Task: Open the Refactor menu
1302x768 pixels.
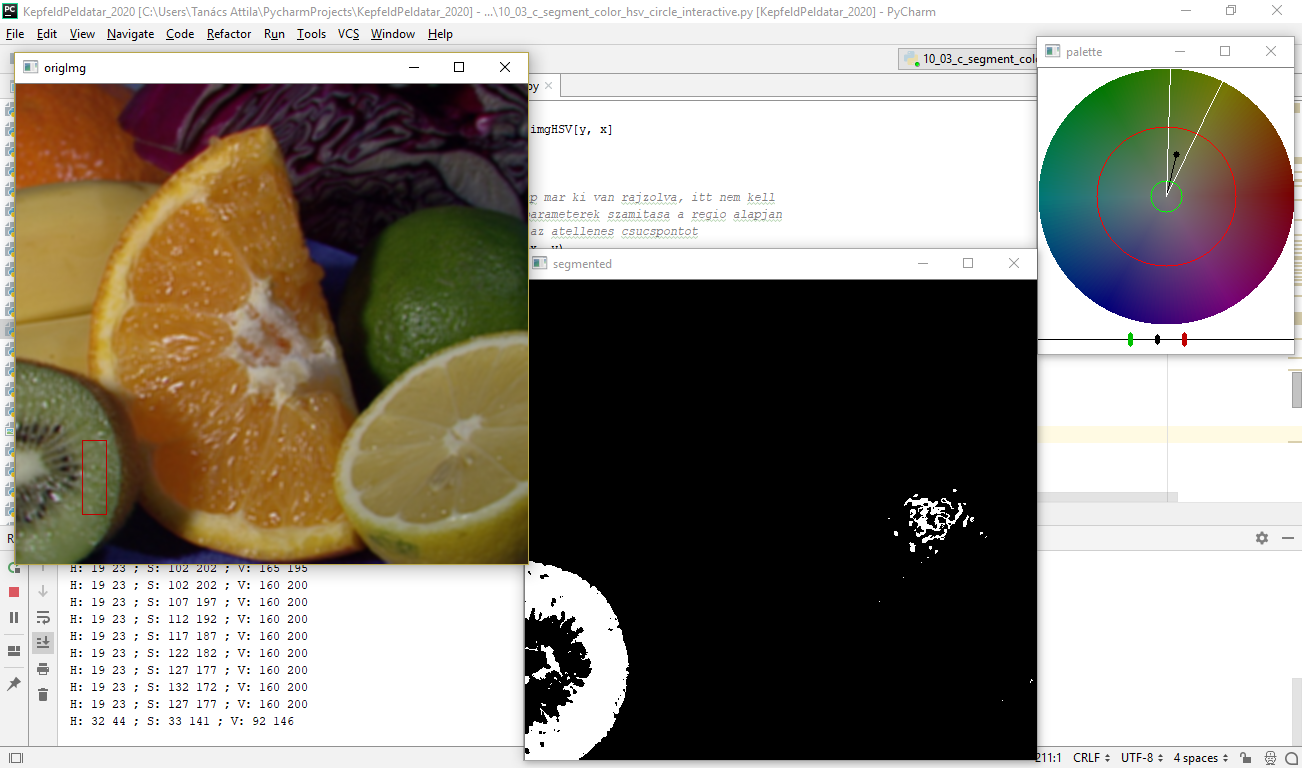Action: [x=229, y=33]
